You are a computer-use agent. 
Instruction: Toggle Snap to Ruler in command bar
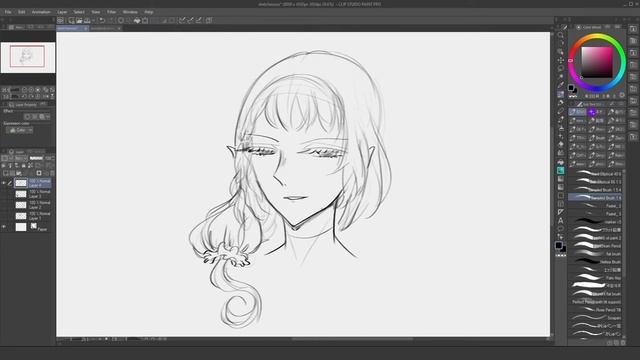[182, 20]
